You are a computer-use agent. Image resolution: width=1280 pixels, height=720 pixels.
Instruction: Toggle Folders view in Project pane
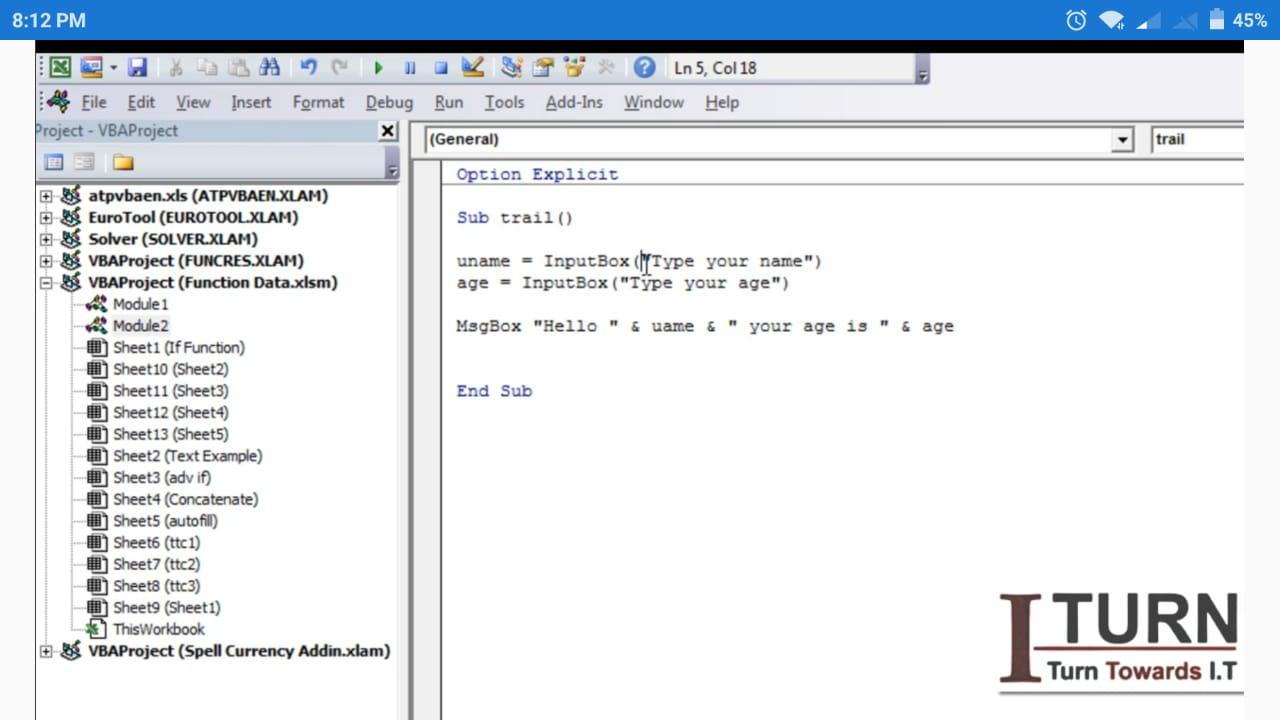(x=123, y=163)
